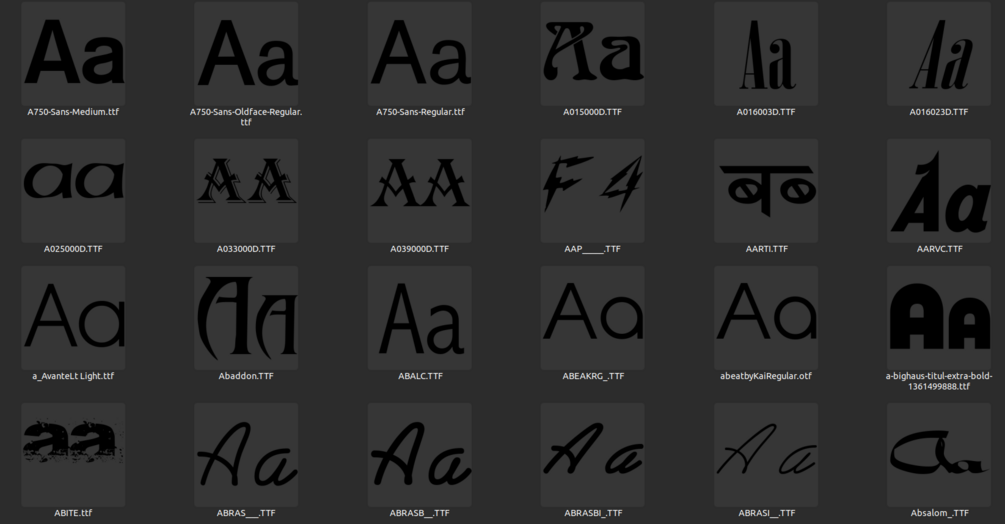Click the A016003D.TTF file name label
The height and width of the screenshot is (524, 1005).
766,111
